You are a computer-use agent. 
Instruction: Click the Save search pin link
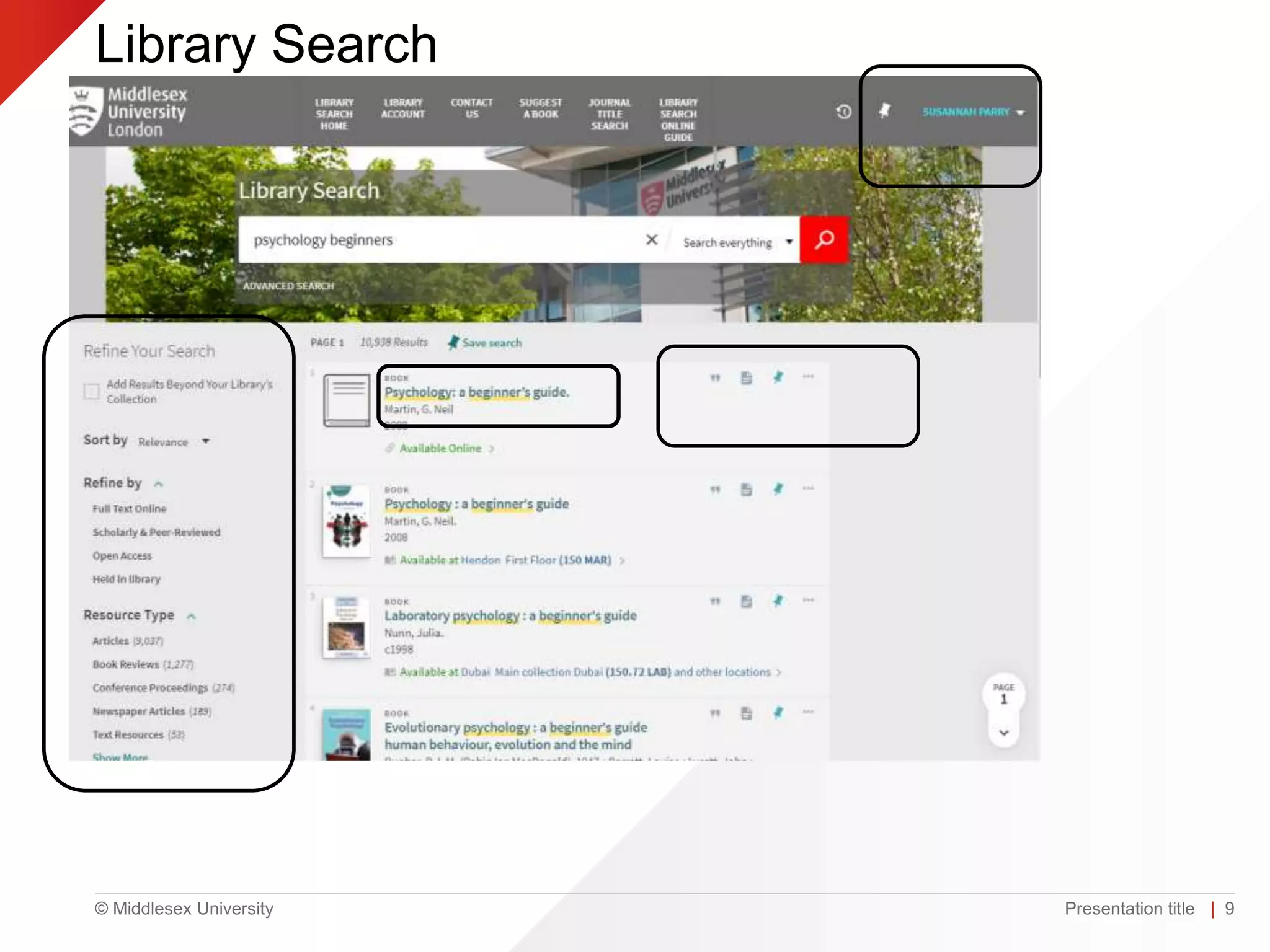coord(485,343)
